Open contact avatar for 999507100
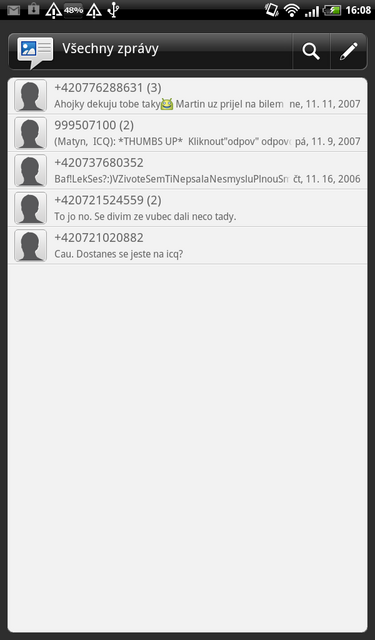Screen dimensions: 375x640 [31, 133]
